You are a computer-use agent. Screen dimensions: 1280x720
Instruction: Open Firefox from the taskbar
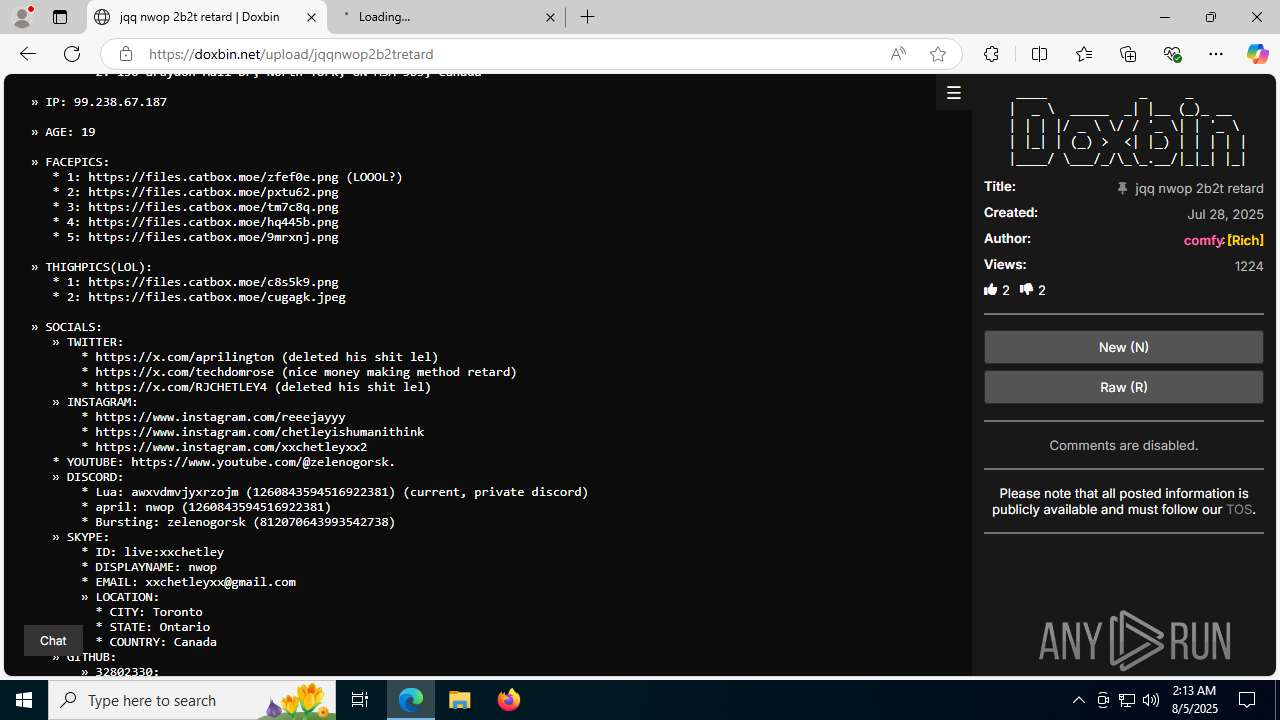(x=508, y=700)
